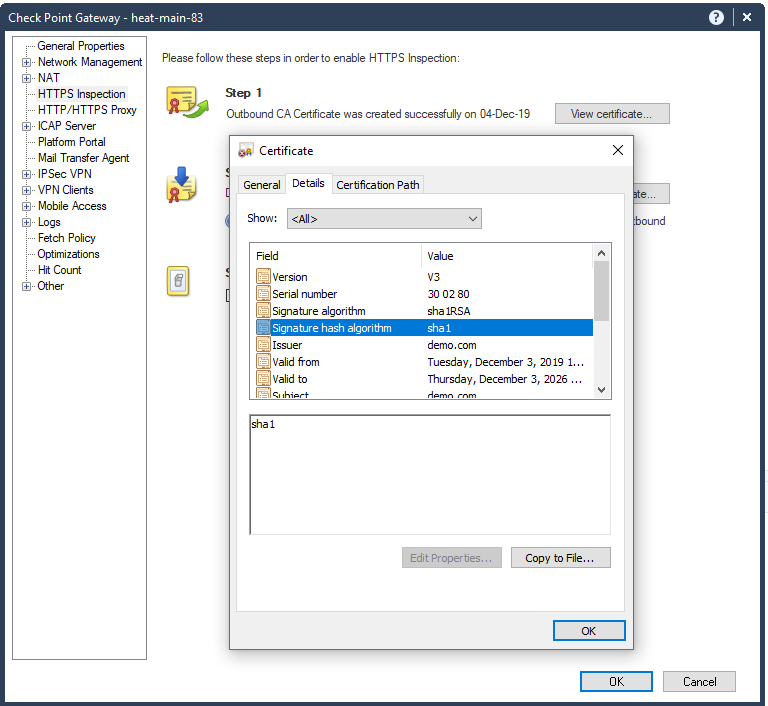
Task: Click the Copy to File button
Action: (560, 558)
